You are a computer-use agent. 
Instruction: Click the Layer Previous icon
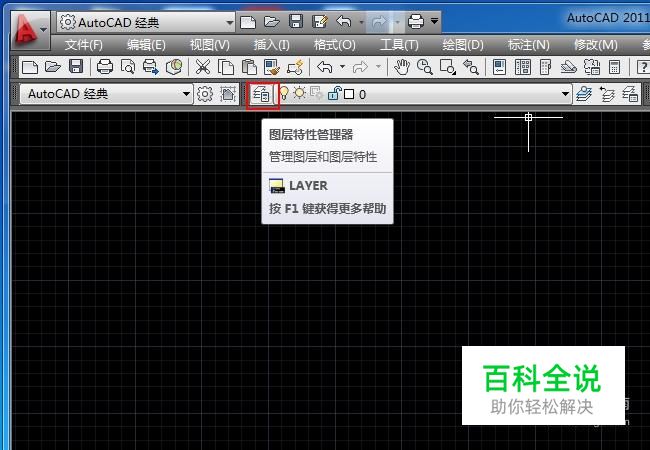point(607,94)
